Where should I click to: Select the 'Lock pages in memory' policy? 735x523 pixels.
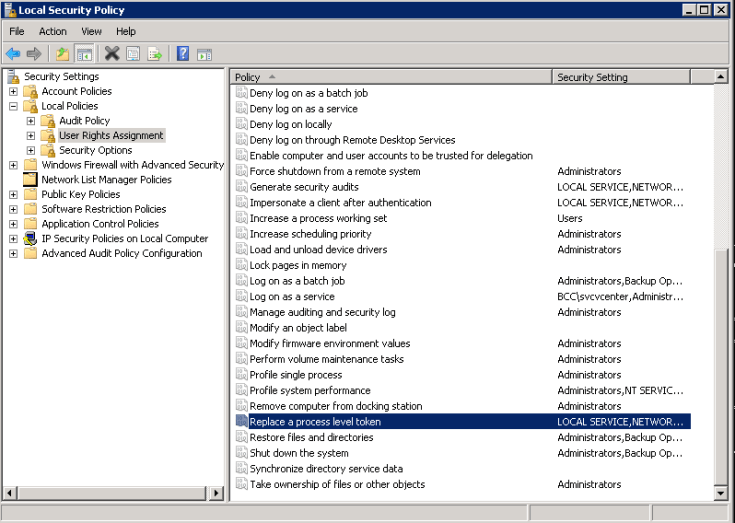point(297,265)
